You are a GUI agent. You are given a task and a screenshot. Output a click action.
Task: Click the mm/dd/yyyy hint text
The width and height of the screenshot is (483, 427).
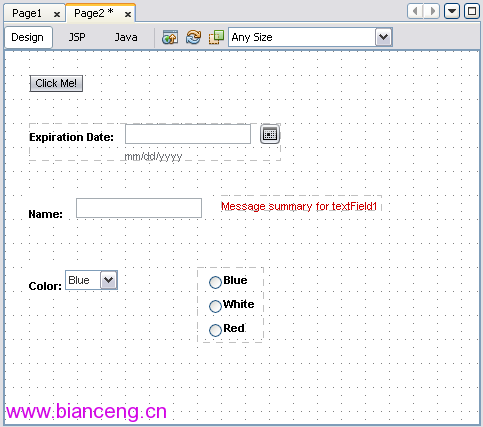tap(153, 157)
